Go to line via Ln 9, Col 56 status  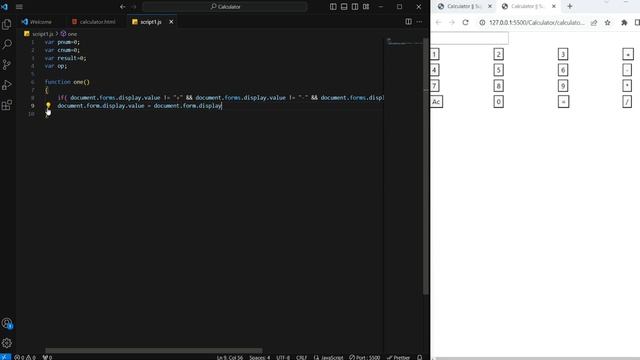pyautogui.click(x=230, y=357)
